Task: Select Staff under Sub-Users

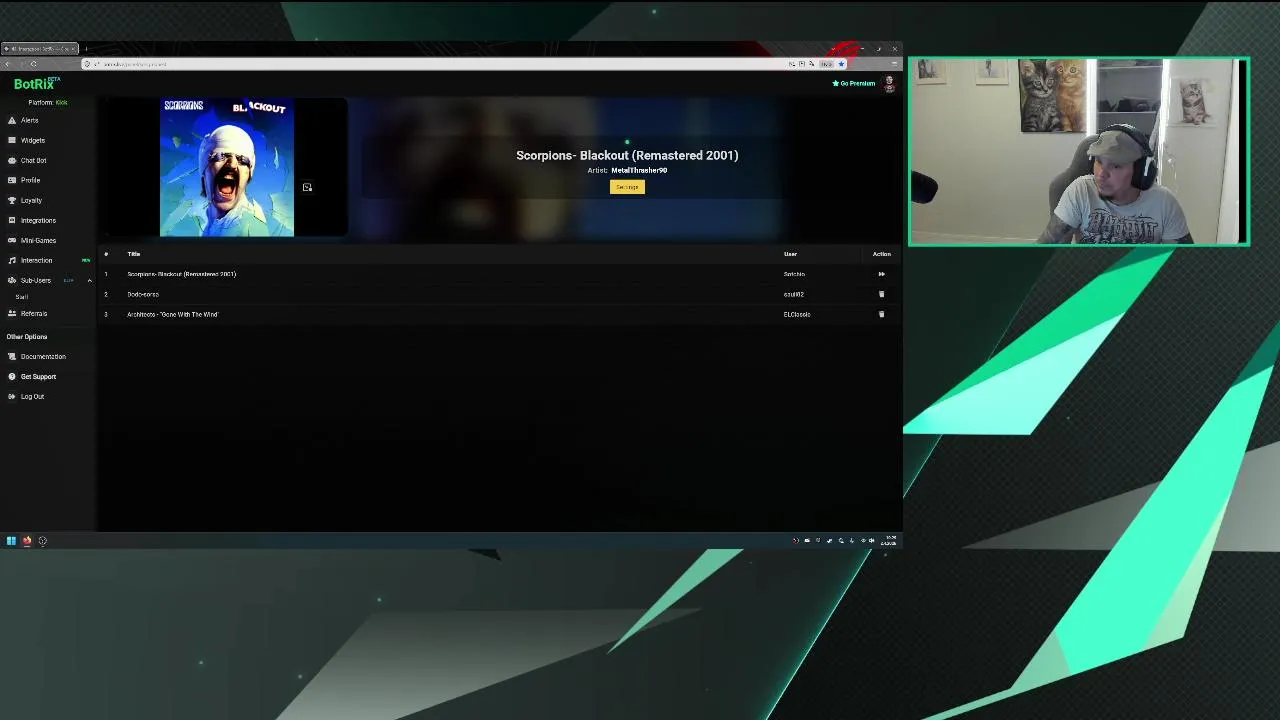Action: [x=22, y=297]
